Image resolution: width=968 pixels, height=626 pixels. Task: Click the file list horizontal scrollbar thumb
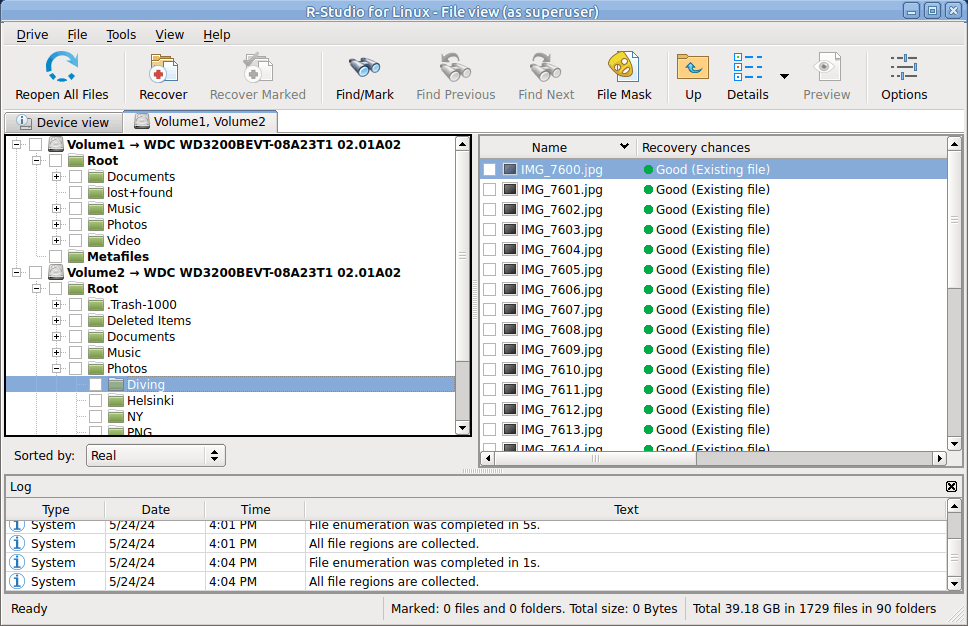pyautogui.click(x=595, y=458)
